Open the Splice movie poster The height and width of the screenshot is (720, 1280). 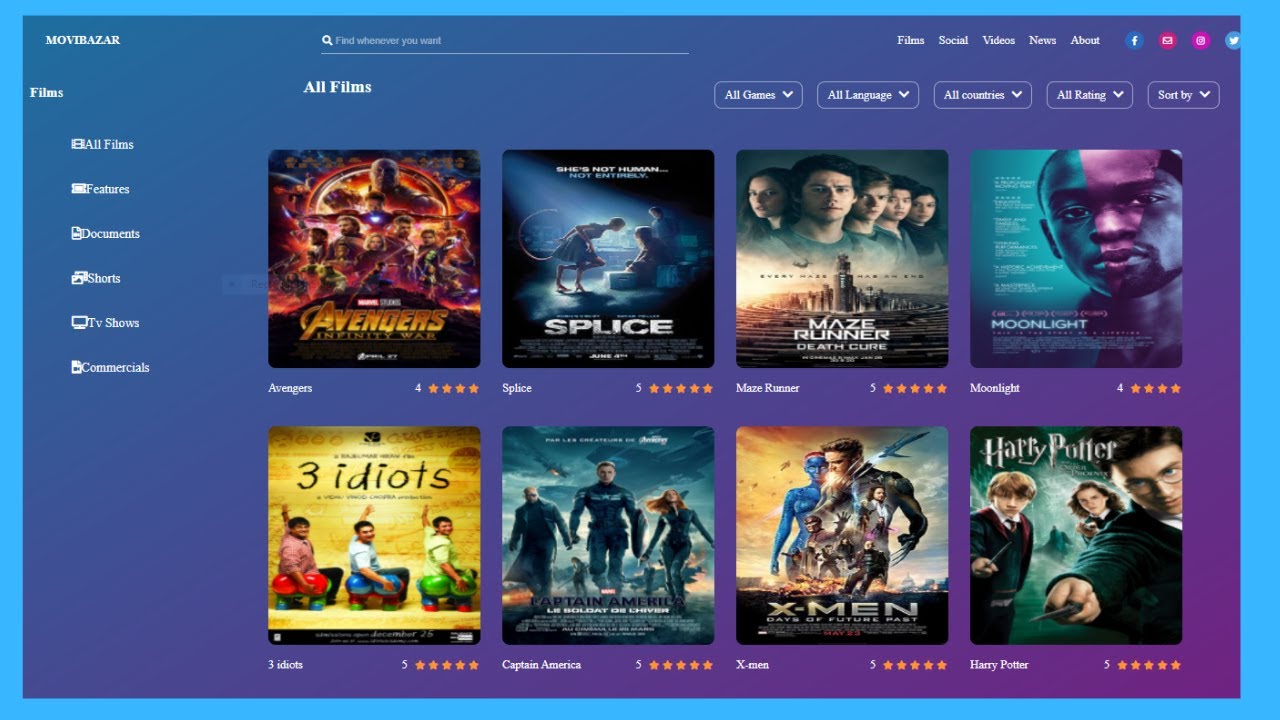pyautogui.click(x=608, y=259)
